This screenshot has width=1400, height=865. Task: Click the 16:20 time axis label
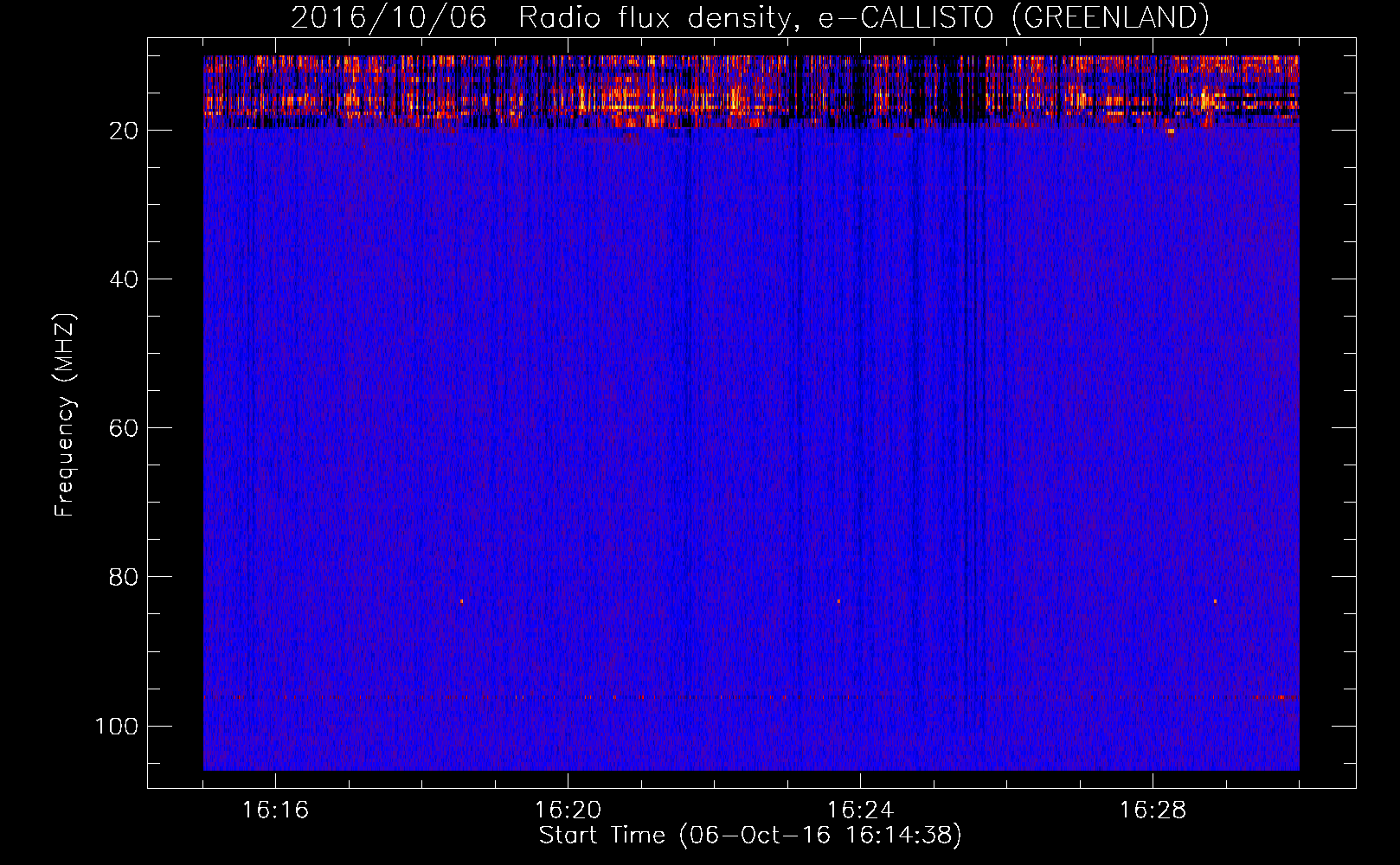(568, 811)
